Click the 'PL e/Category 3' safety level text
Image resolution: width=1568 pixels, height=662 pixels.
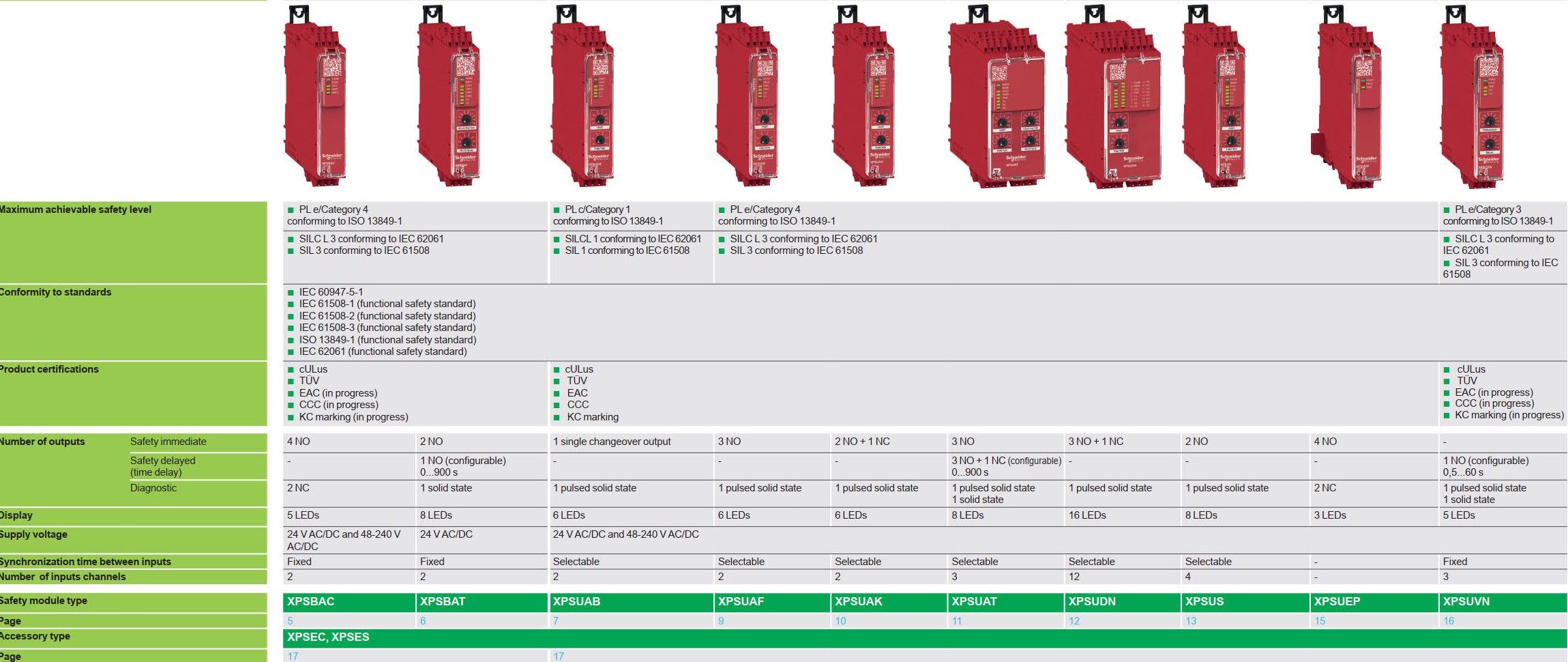pyautogui.click(x=1488, y=210)
